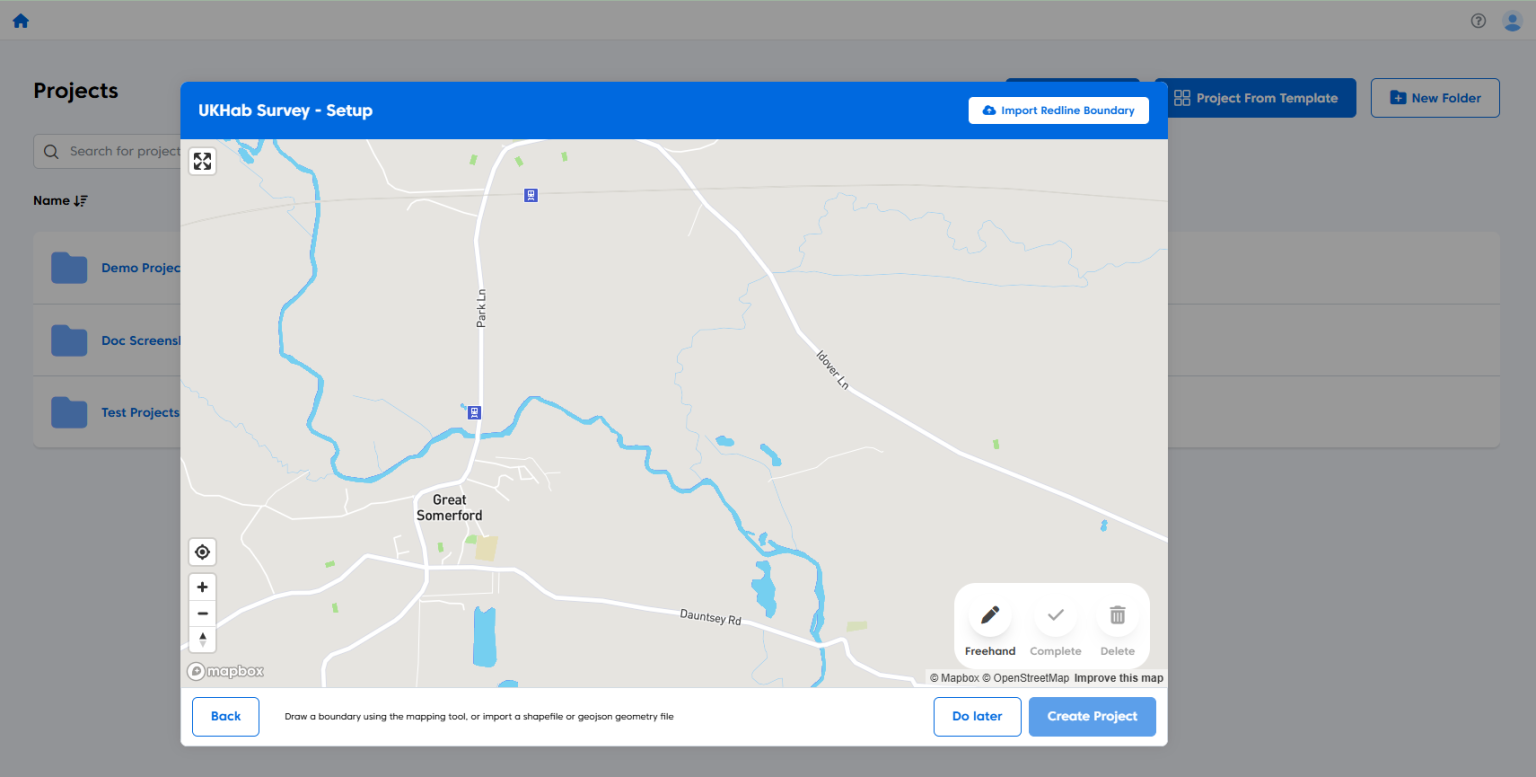Toggle the Name column sort order
The height and width of the screenshot is (777, 1536).
(61, 200)
